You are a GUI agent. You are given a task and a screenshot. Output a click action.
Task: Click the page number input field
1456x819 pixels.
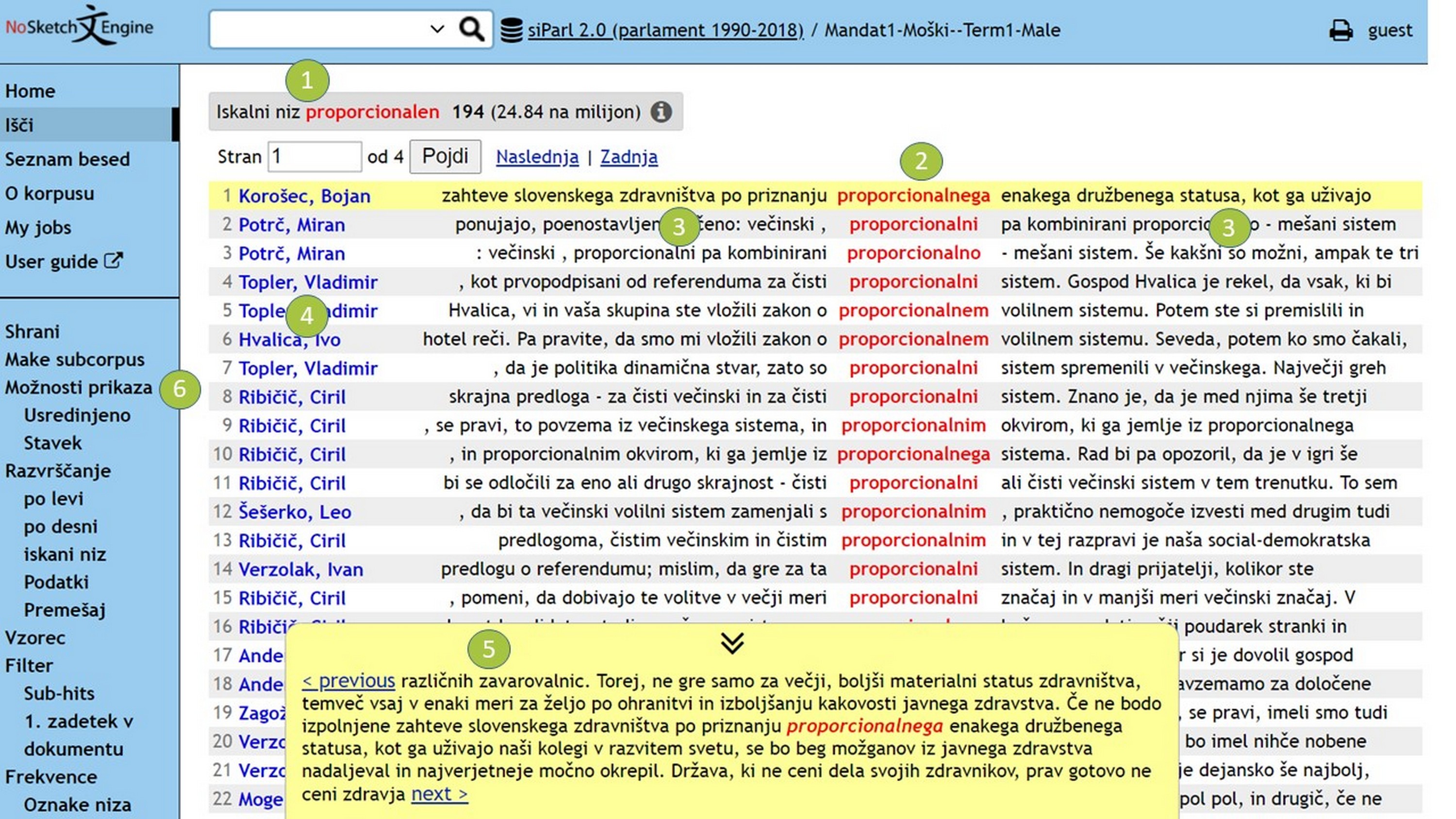click(x=314, y=156)
